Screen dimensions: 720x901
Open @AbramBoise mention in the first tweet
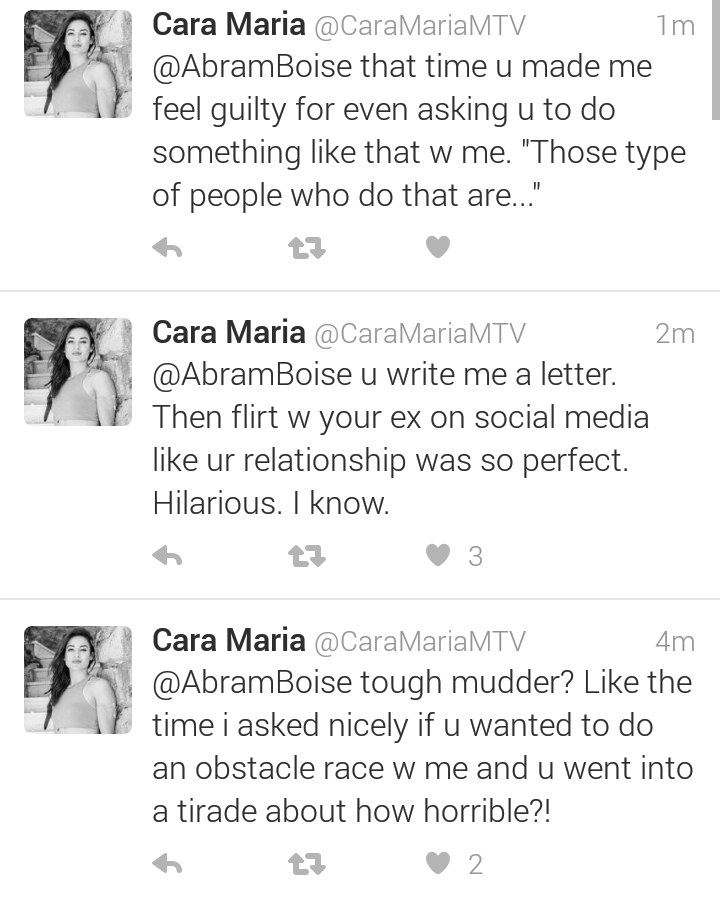click(x=252, y=67)
